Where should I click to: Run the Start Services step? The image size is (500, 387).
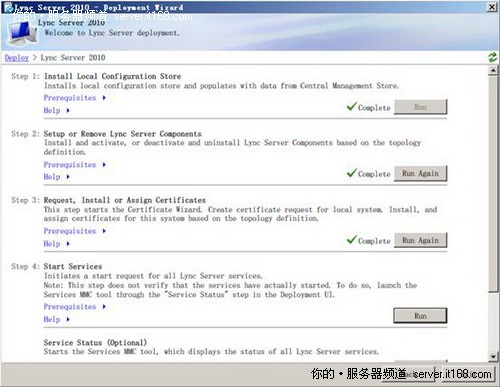pos(420,316)
